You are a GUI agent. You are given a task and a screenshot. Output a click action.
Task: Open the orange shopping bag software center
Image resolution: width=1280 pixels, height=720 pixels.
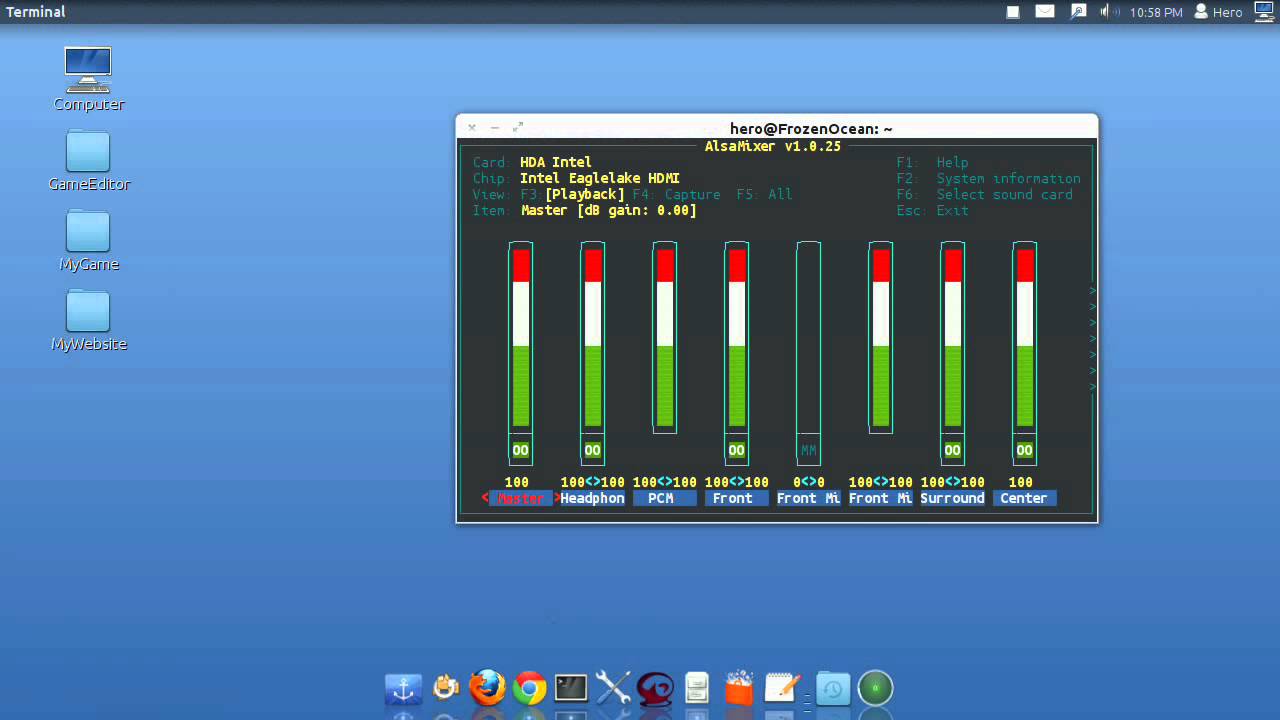[738, 688]
